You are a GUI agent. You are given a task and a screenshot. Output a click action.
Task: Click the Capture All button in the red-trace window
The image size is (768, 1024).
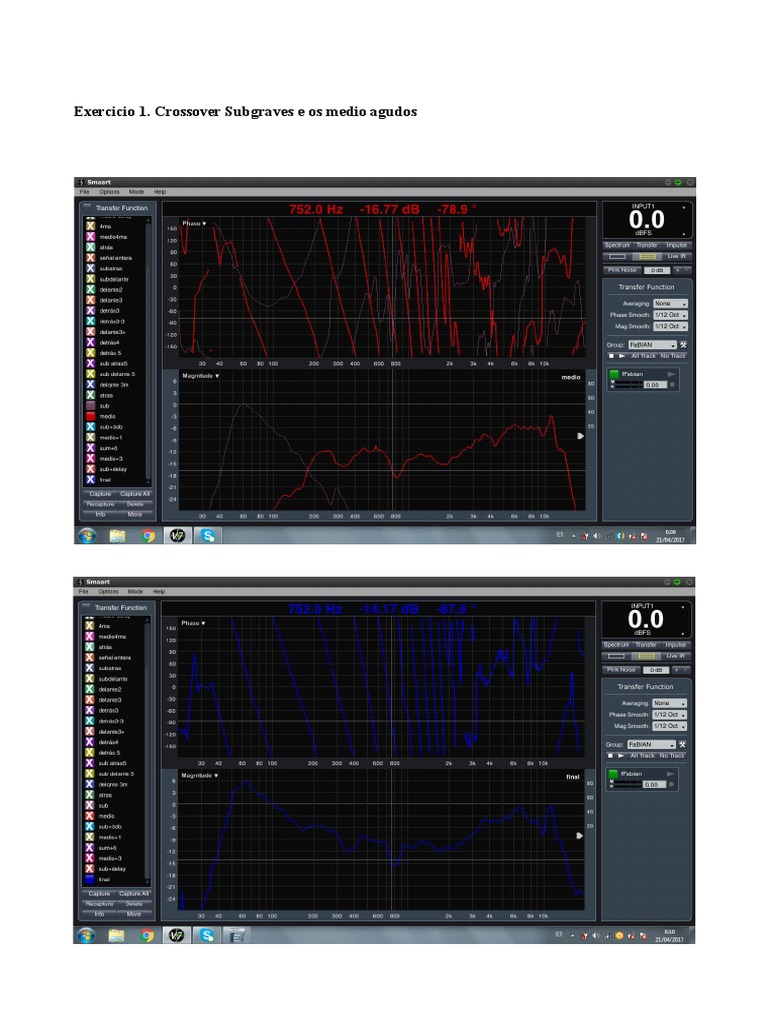(x=134, y=494)
